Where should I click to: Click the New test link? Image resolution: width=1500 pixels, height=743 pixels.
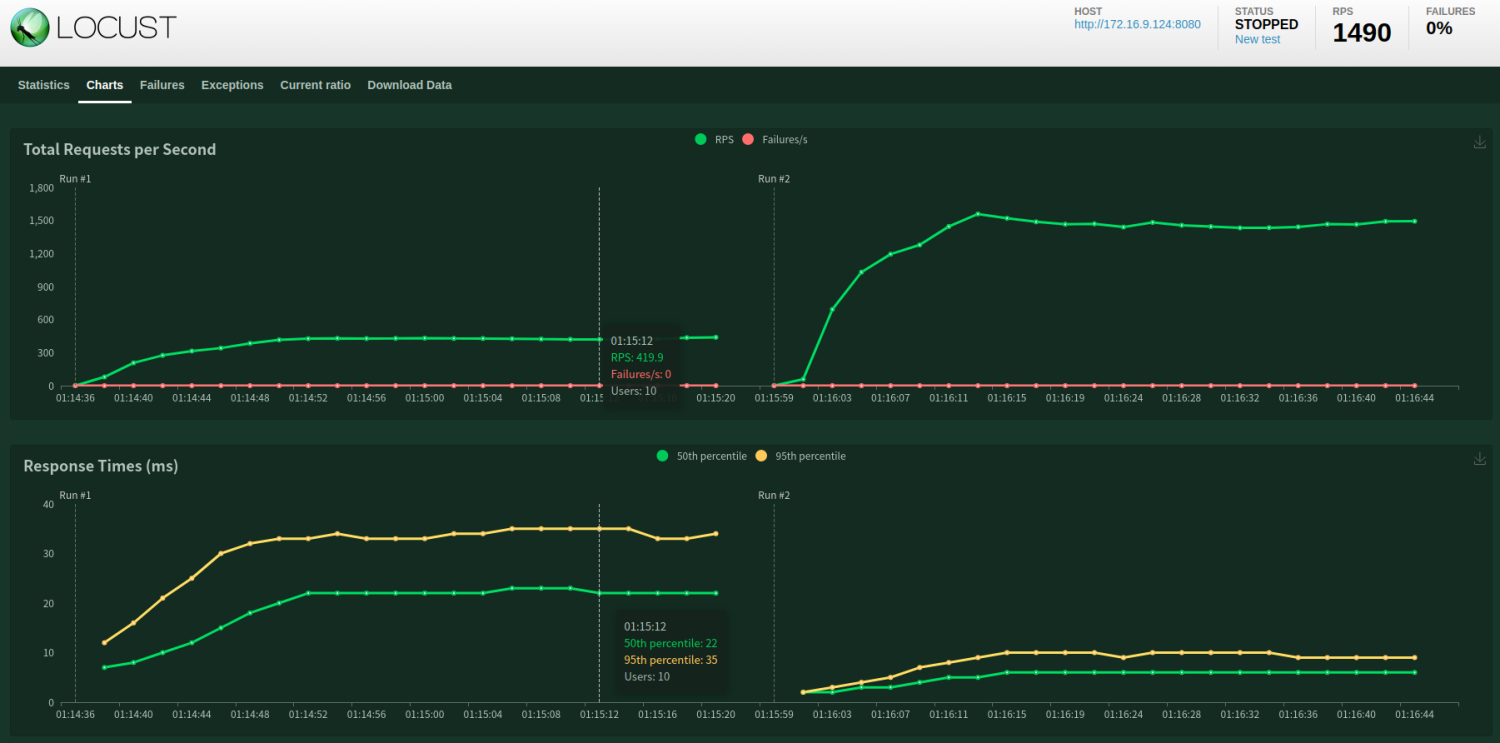pyautogui.click(x=1257, y=40)
